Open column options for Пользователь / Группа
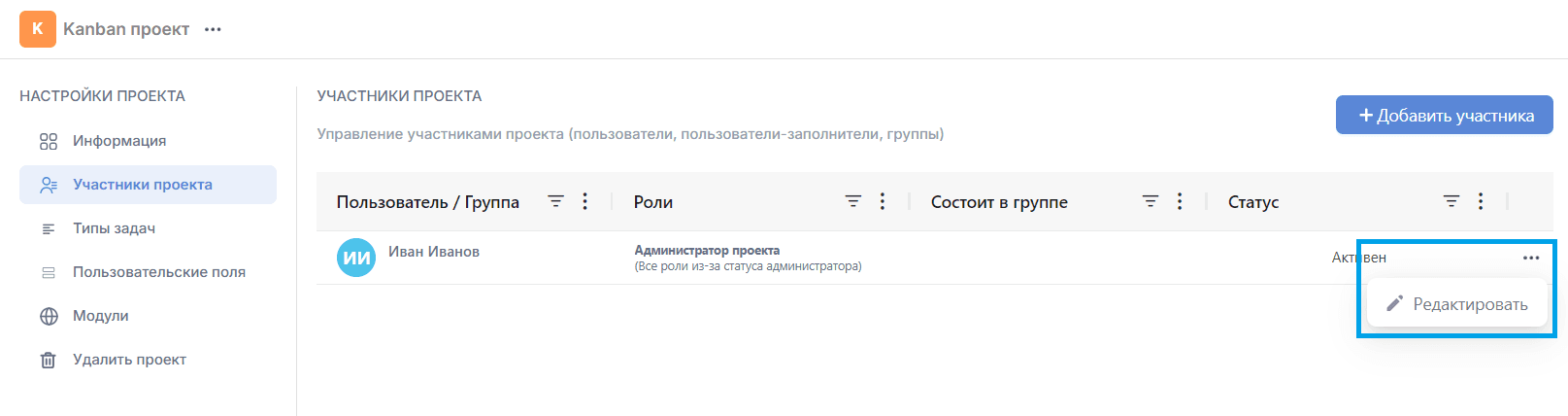 point(584,201)
